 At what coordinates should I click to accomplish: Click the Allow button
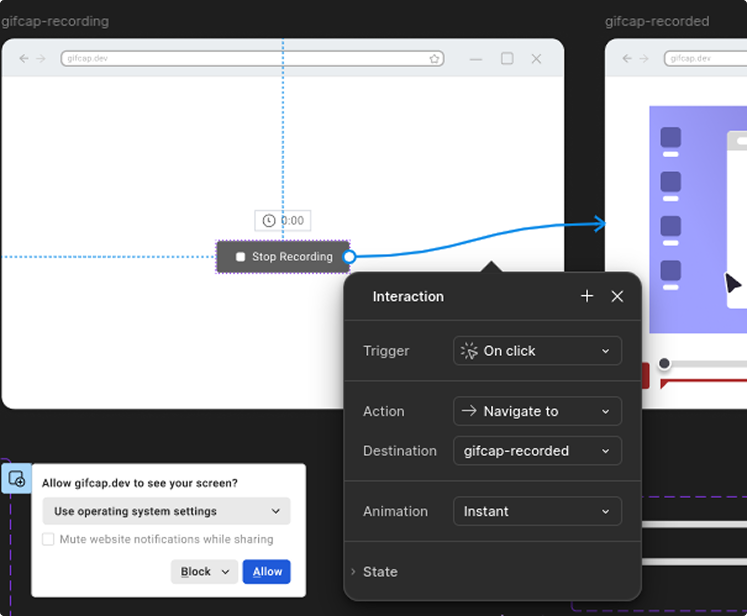click(x=266, y=572)
